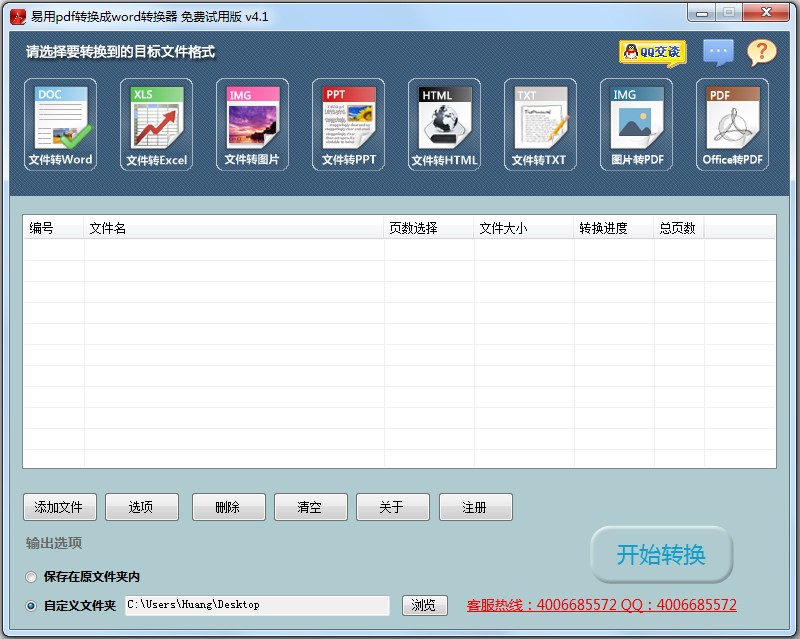
Task: Choose the 文件转图片 conversion mode
Action: 252,124
